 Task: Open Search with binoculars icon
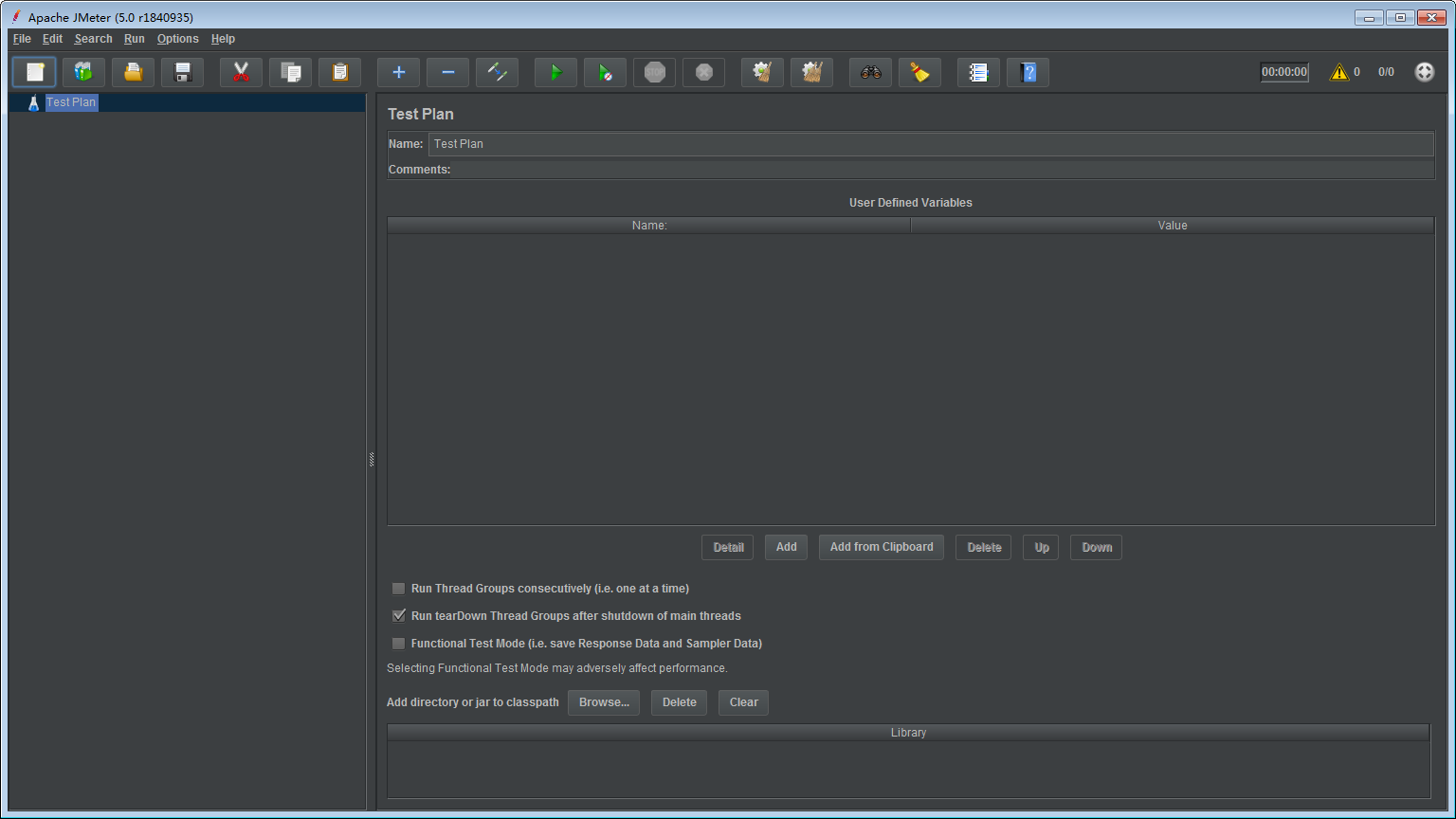point(870,72)
